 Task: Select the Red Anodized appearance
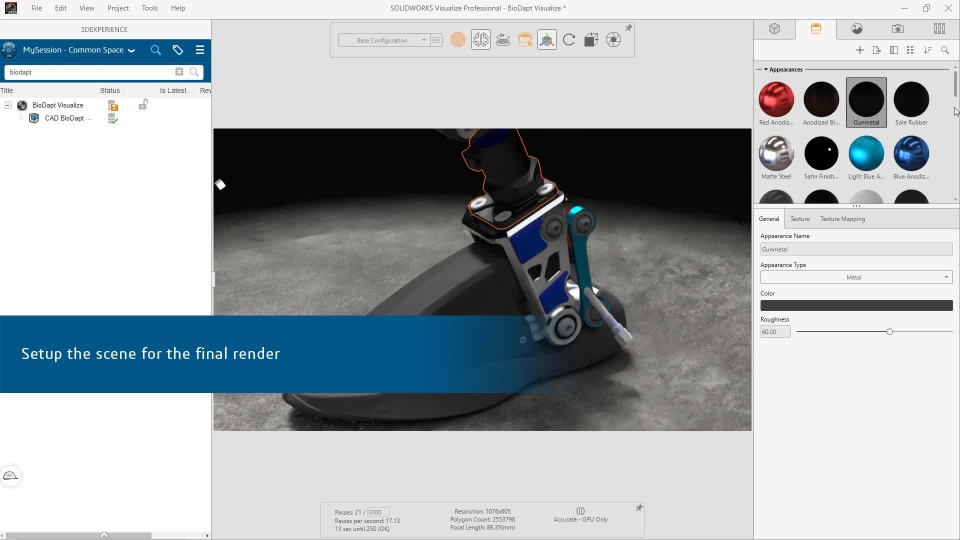click(776, 103)
